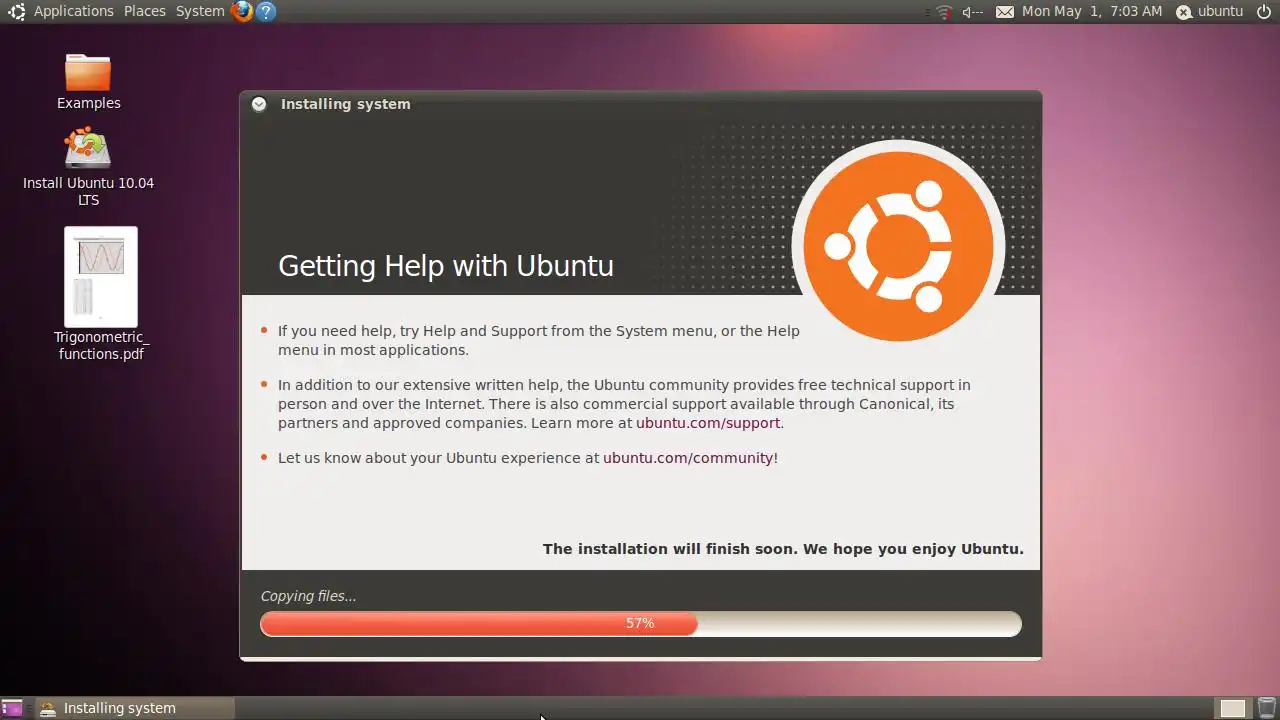1280x720 pixels.
Task: Select the Examples folder on desktop
Action: tap(88, 81)
